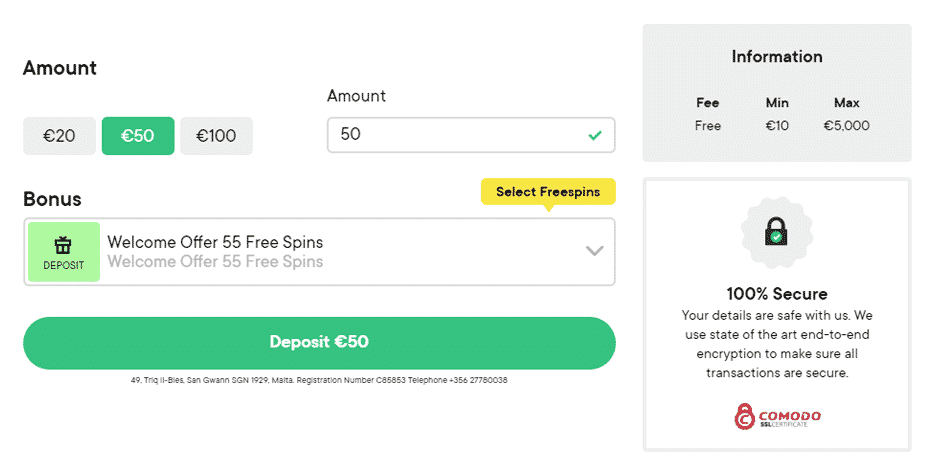Click the green checkmark in Amount field

(x=594, y=136)
